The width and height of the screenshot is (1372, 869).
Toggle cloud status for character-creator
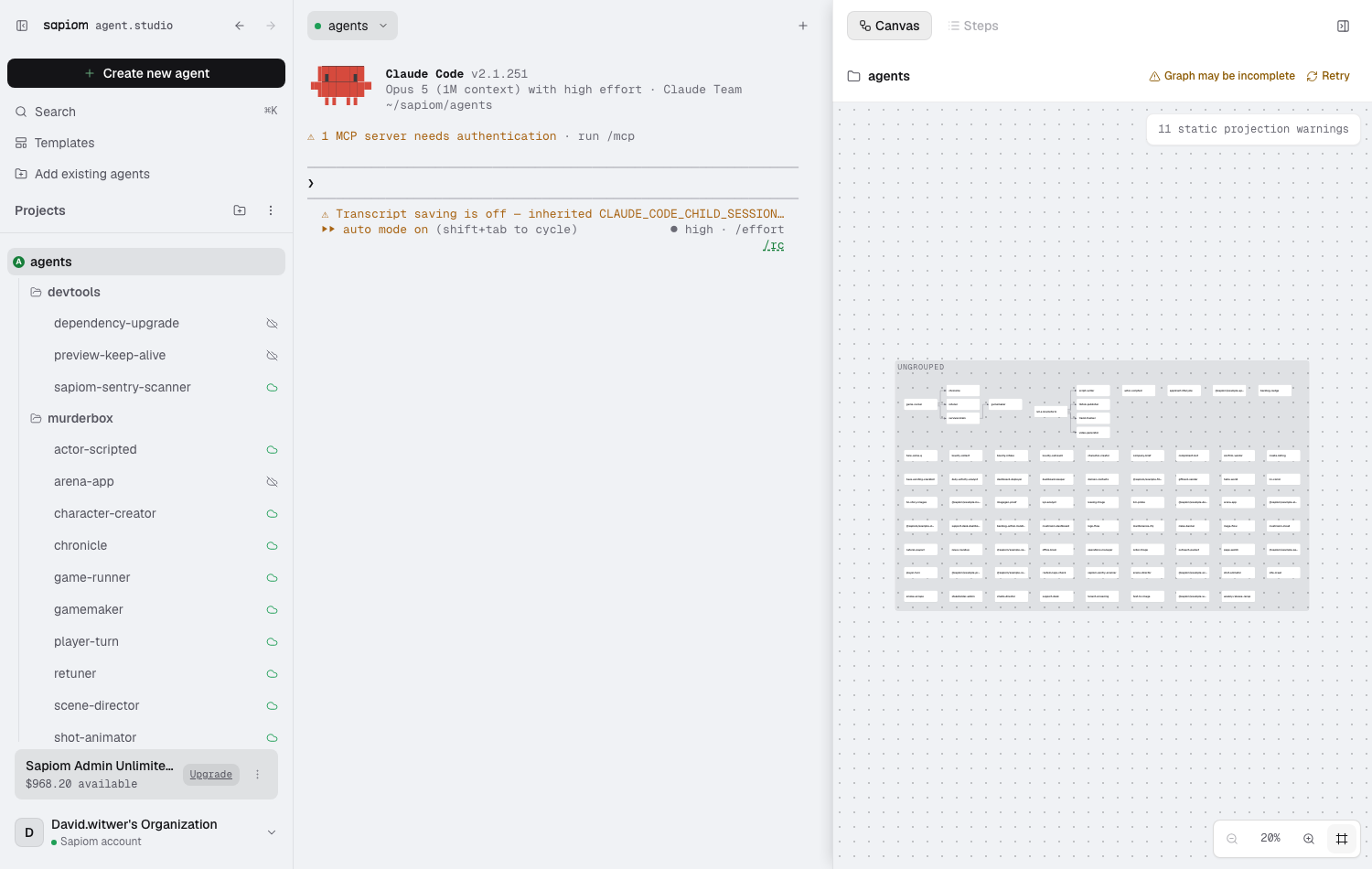pos(272,514)
